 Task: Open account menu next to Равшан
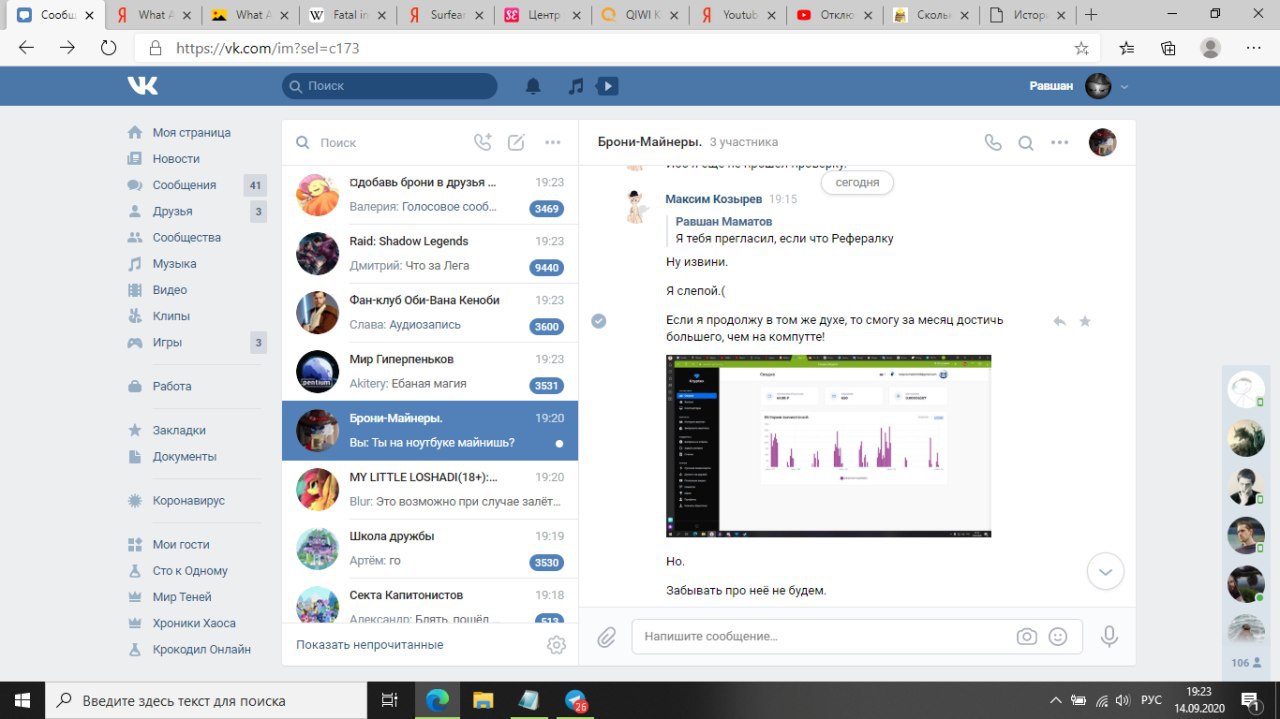[1124, 87]
